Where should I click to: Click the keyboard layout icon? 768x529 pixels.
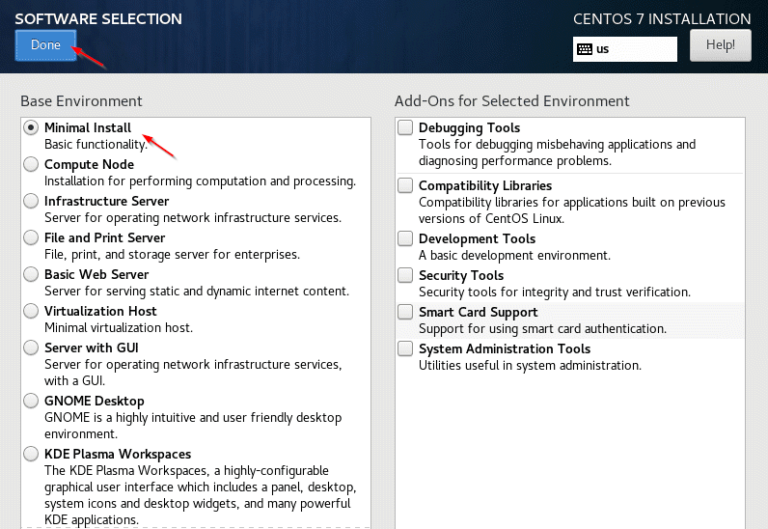click(584, 49)
